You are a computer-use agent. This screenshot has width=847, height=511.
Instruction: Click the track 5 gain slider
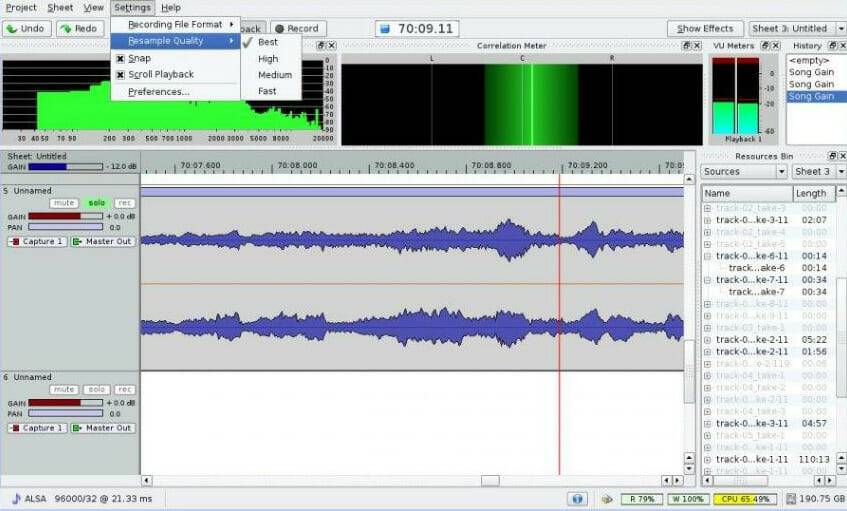point(66,216)
